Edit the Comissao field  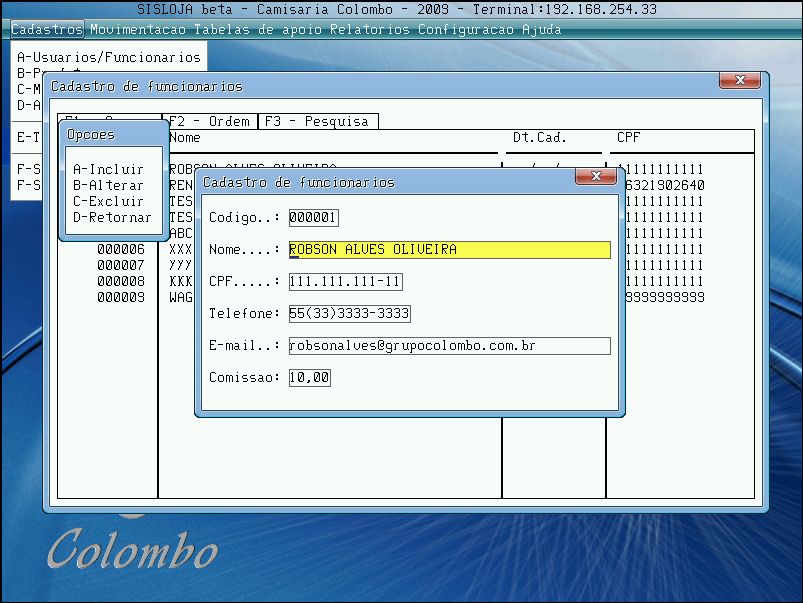309,378
